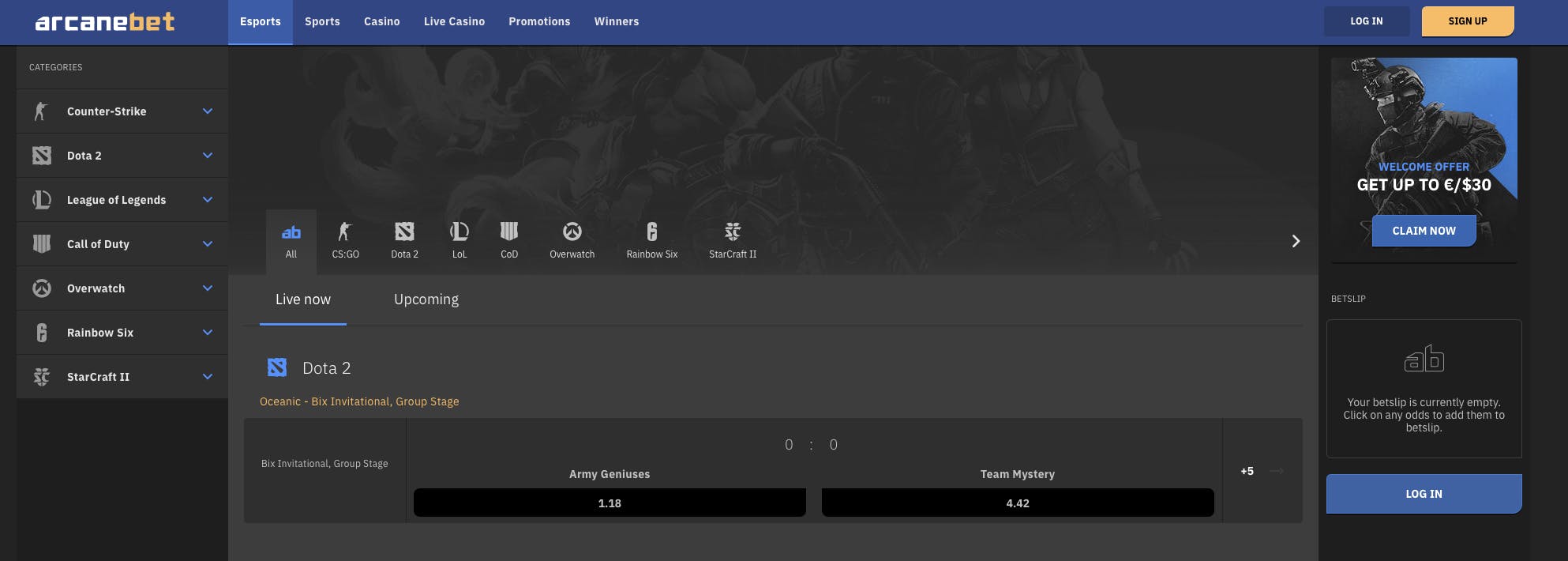Image resolution: width=1568 pixels, height=561 pixels.
Task: Click the empty betslip ab icon
Action: 1424,359
